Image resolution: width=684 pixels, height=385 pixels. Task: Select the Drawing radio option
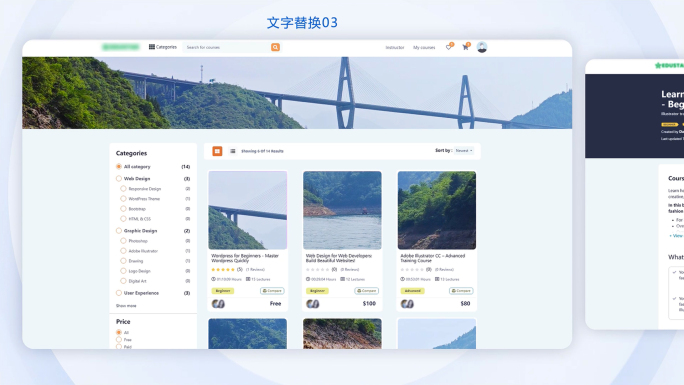[x=123, y=261]
